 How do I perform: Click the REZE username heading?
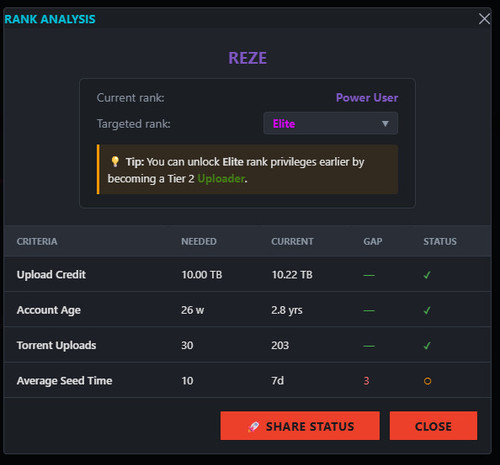tap(247, 58)
